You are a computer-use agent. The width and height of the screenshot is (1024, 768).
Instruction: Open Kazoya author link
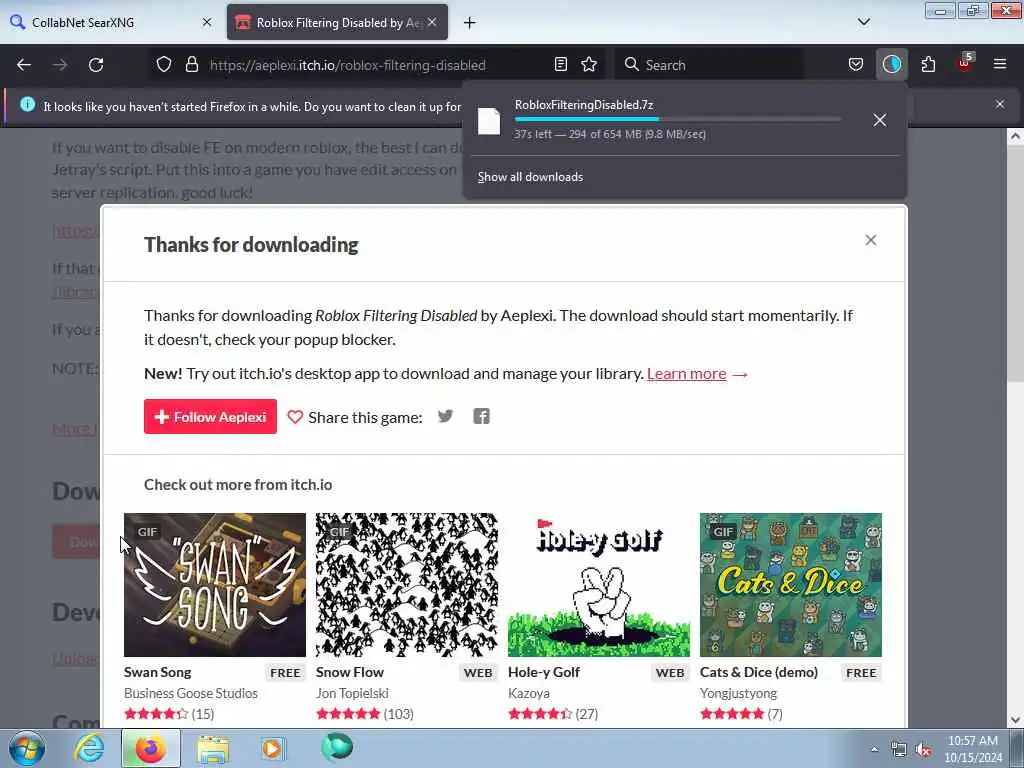click(529, 693)
